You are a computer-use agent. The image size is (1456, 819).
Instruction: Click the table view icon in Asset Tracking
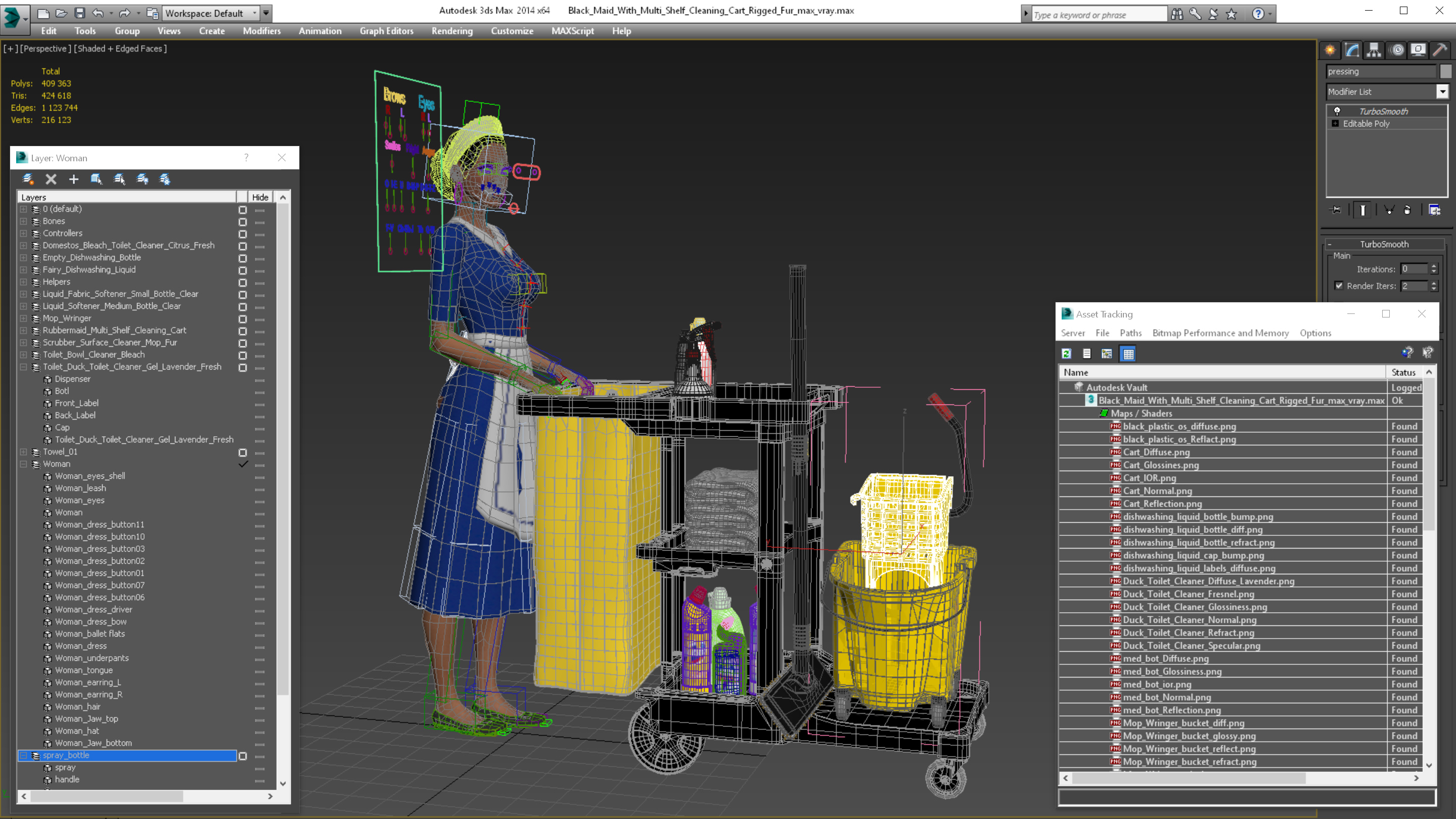click(x=1128, y=354)
